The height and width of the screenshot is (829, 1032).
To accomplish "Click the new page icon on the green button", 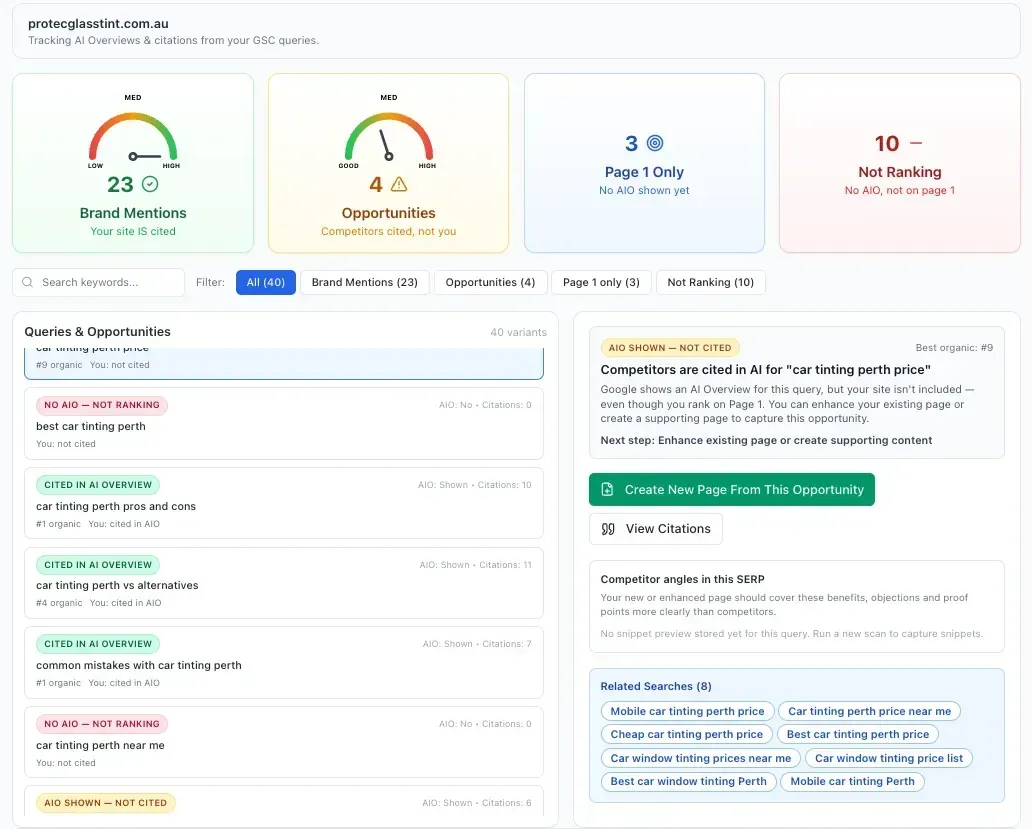I will pyautogui.click(x=607, y=490).
